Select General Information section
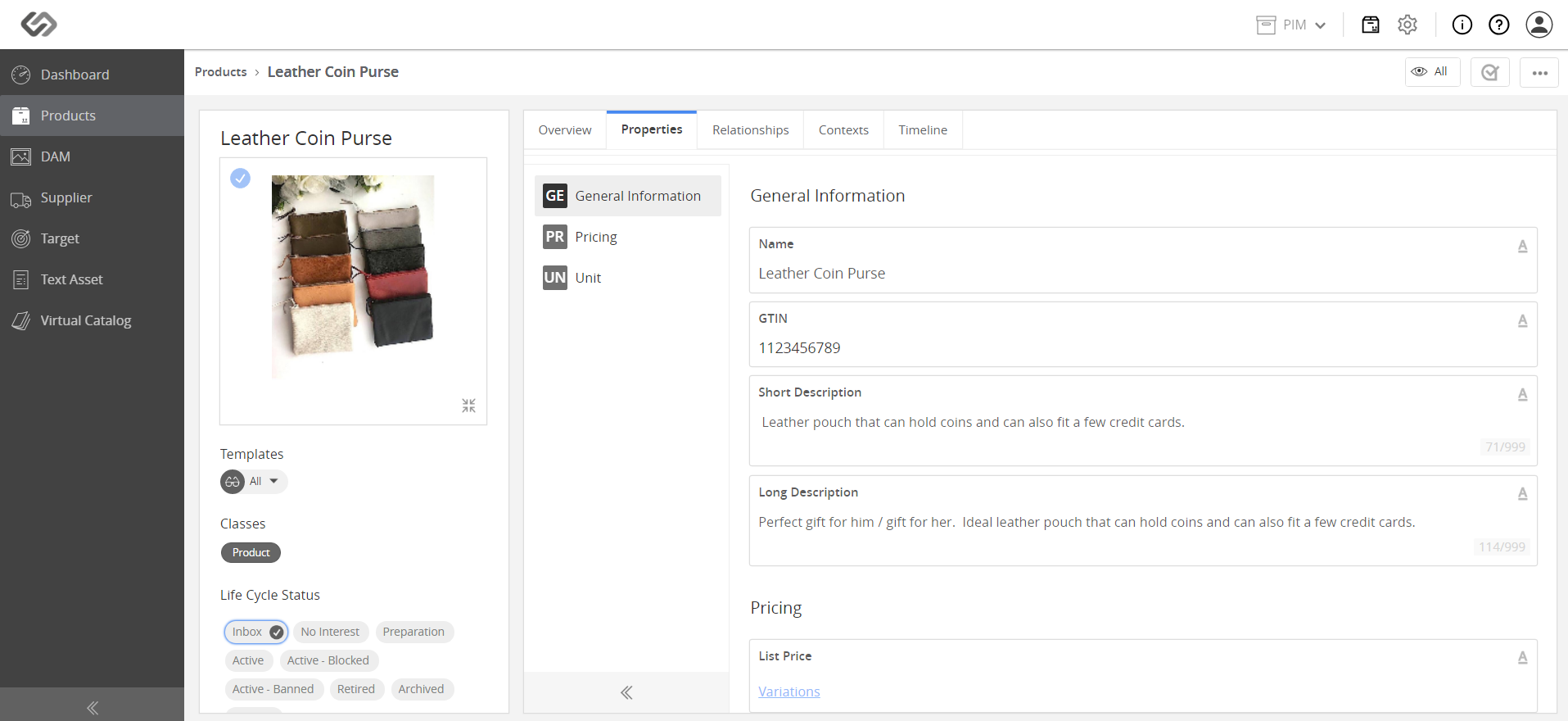Viewport: 1568px width, 721px height. (x=628, y=196)
